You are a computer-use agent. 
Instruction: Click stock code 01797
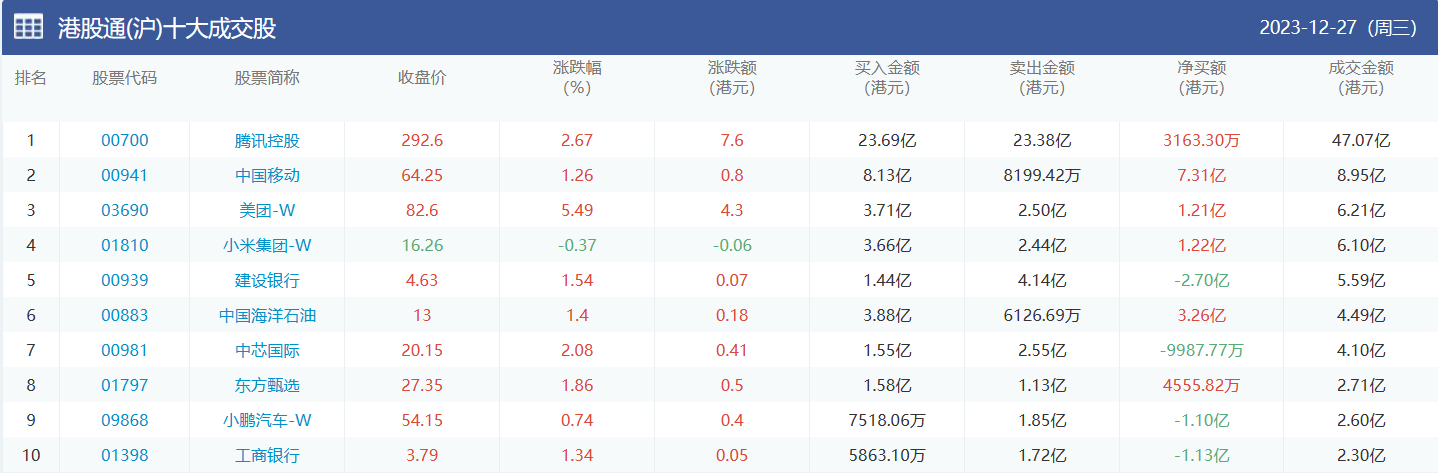pyautogui.click(x=124, y=386)
